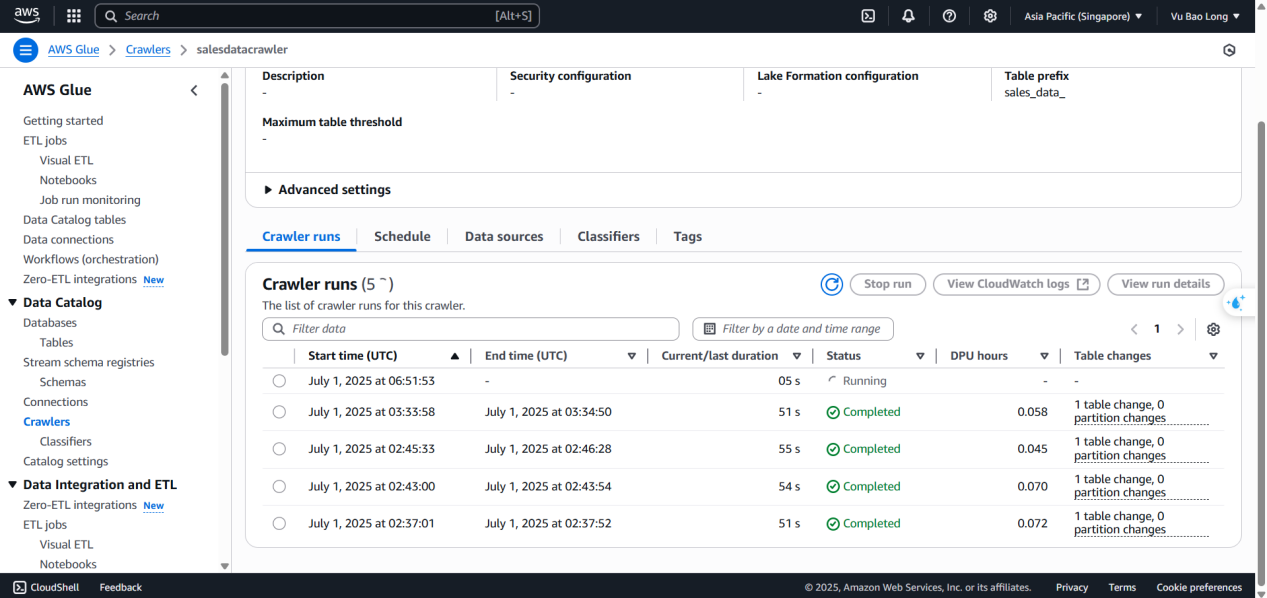Go to Crawlers breadcrumb link
The image size is (1267, 598).
tap(148, 50)
